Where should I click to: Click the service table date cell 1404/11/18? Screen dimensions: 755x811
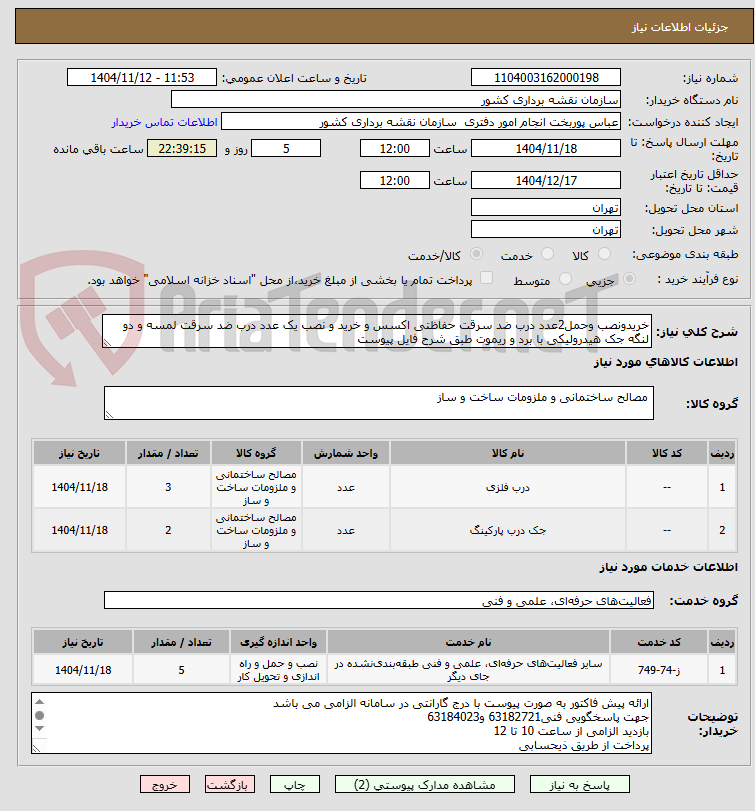pyautogui.click(x=83, y=670)
